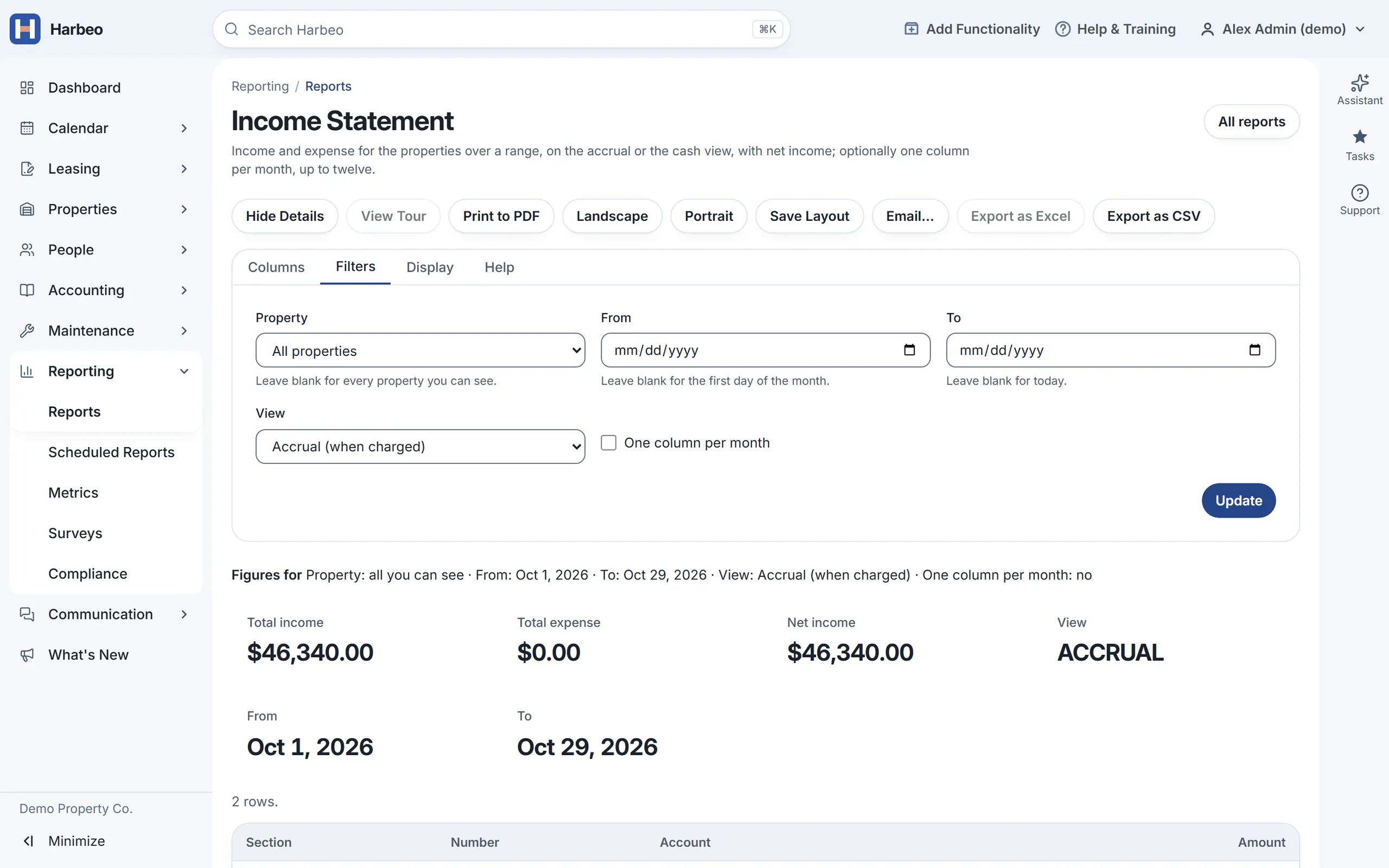1389x868 pixels.
Task: Click the Maintenance wrench icon
Action: click(27, 331)
